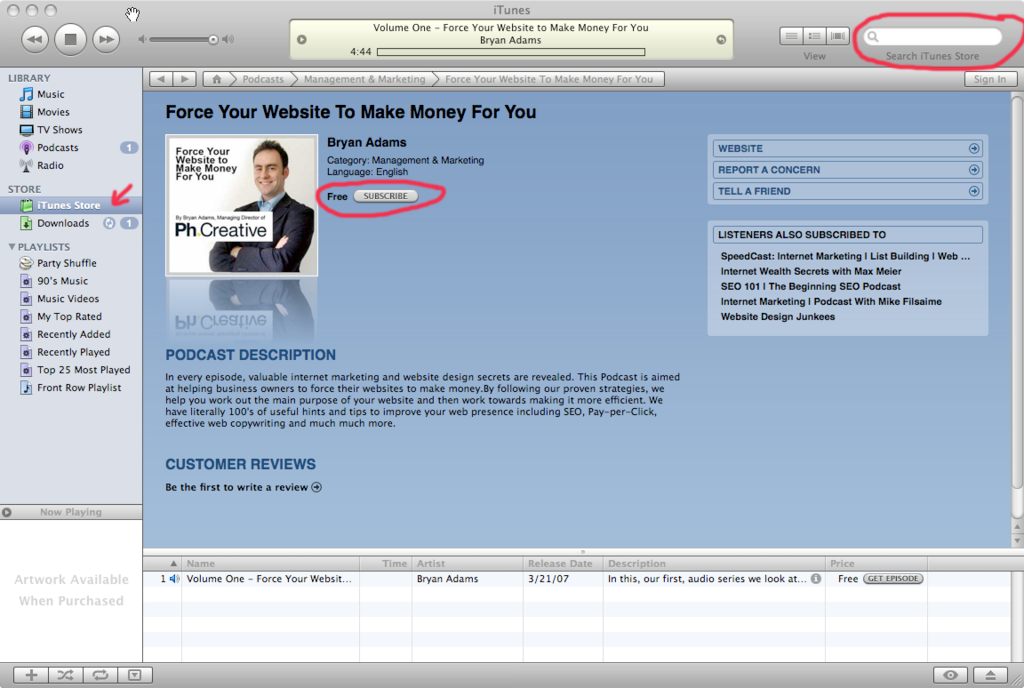Go to iTunes Store home
Viewport: 1024px width, 688px height.
pos(216,79)
